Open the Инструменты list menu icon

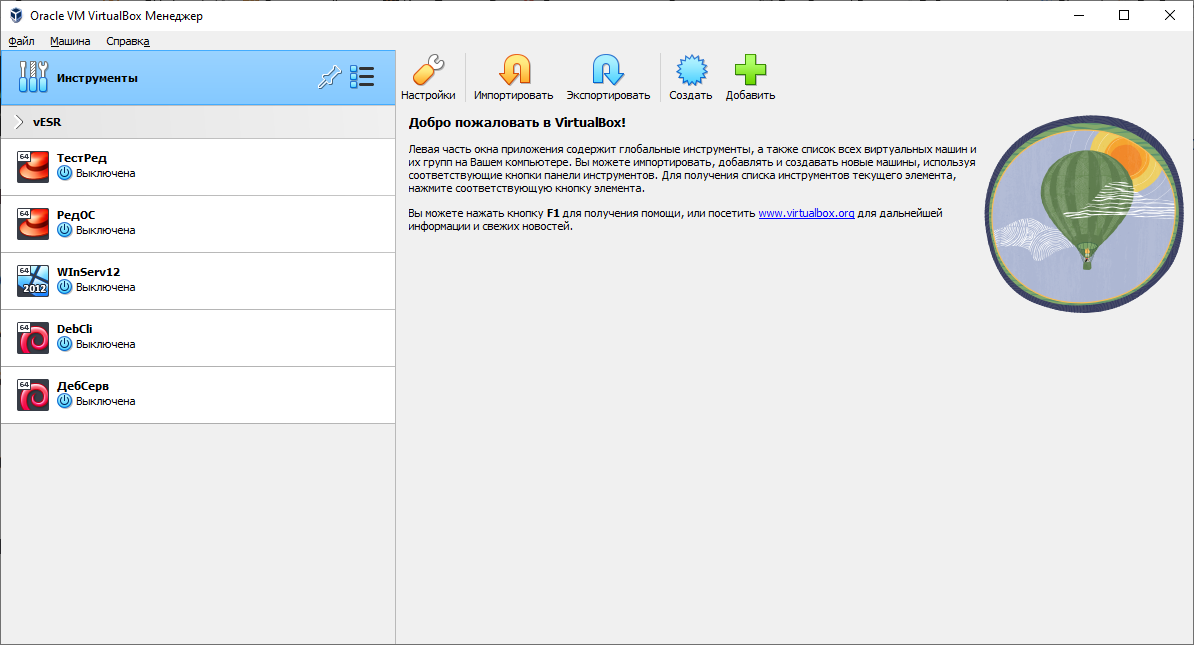coord(362,77)
